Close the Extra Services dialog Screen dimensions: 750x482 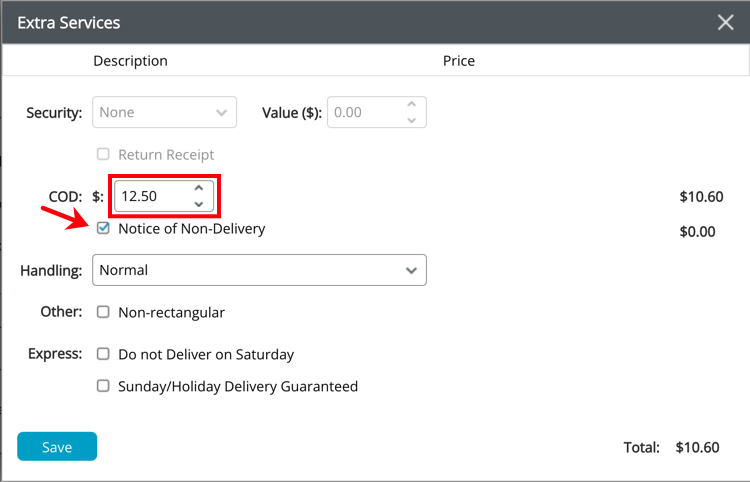click(x=725, y=22)
